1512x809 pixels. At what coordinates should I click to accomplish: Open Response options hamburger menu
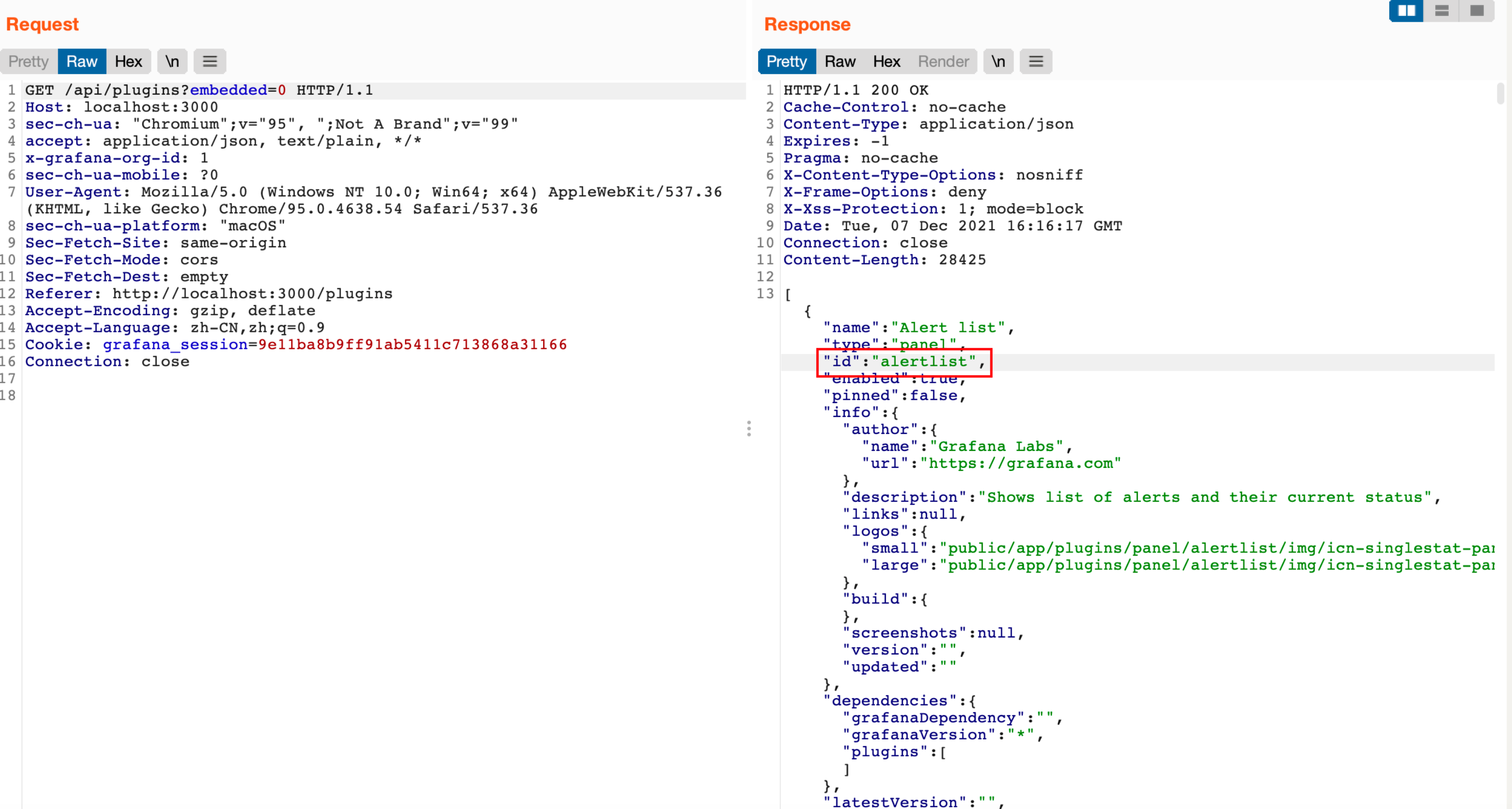pos(1035,62)
